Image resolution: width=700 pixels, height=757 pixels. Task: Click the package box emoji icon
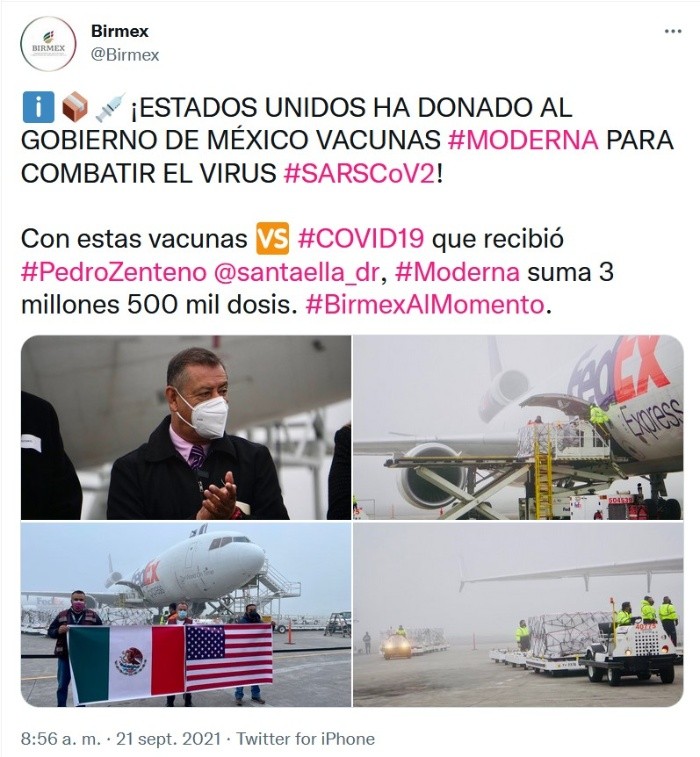point(75,107)
